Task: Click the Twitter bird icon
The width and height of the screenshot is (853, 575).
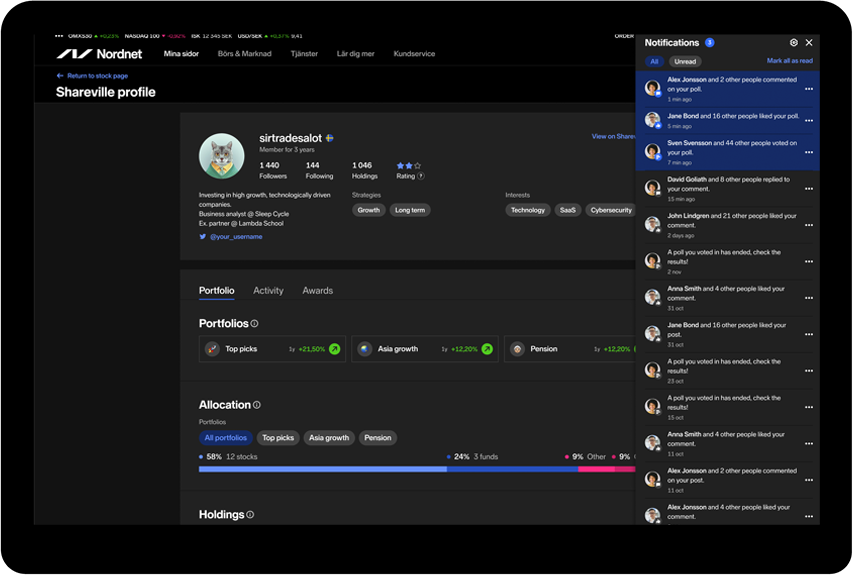Action: pos(202,237)
